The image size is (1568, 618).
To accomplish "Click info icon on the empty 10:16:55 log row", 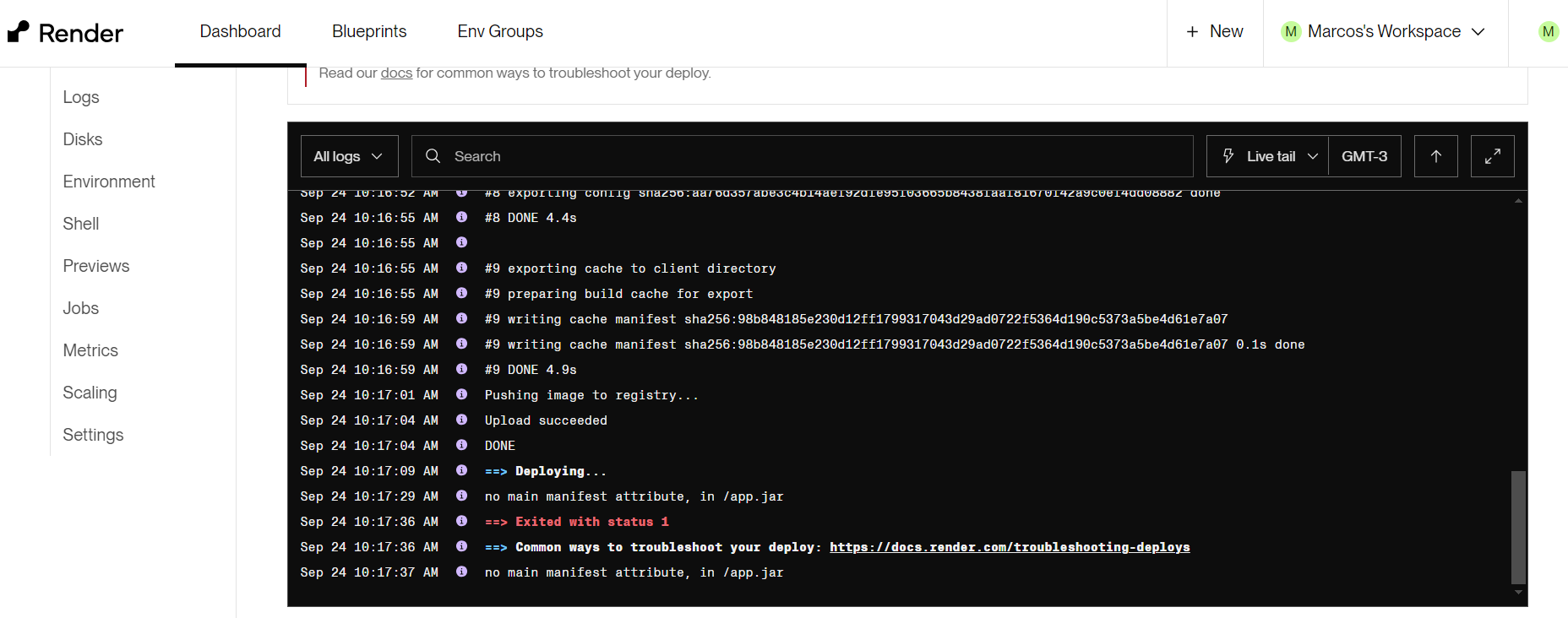I will [461, 242].
